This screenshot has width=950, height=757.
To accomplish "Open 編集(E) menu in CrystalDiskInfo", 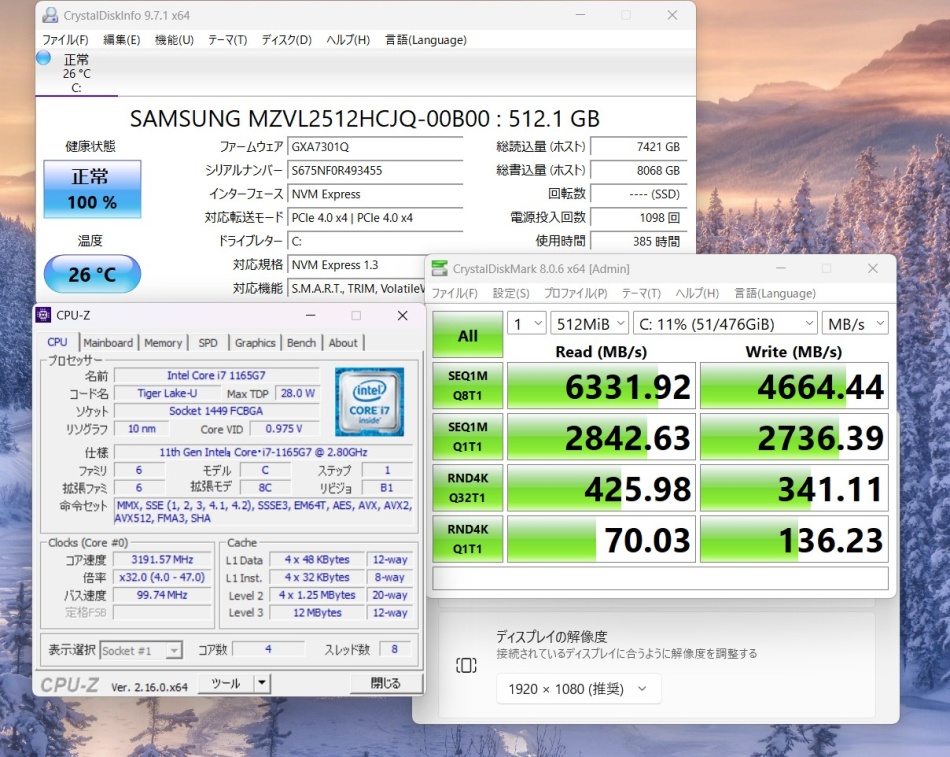I will point(122,40).
